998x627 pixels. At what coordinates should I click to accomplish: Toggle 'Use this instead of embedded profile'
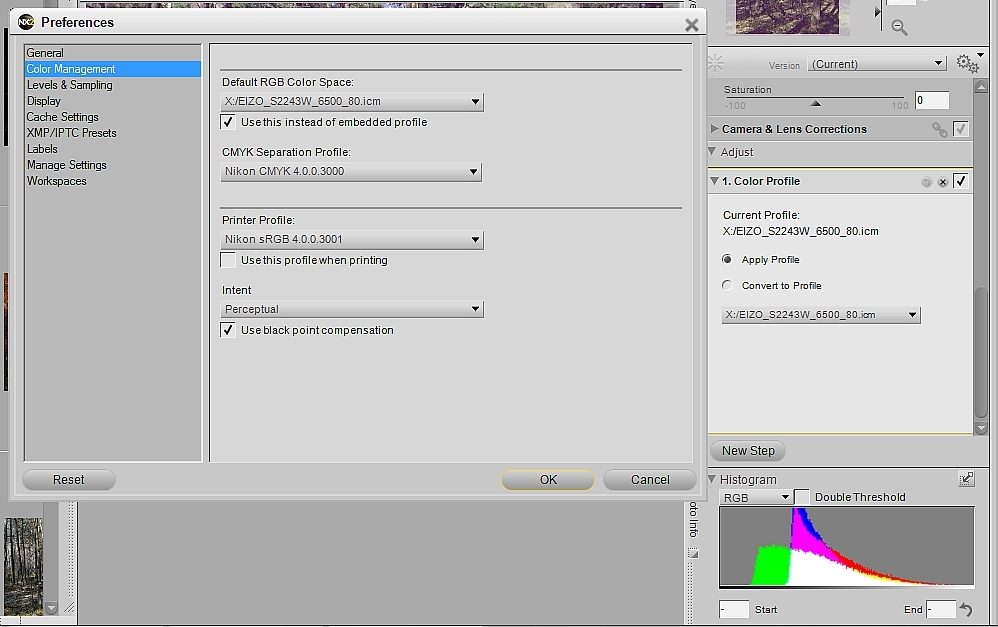pos(228,122)
